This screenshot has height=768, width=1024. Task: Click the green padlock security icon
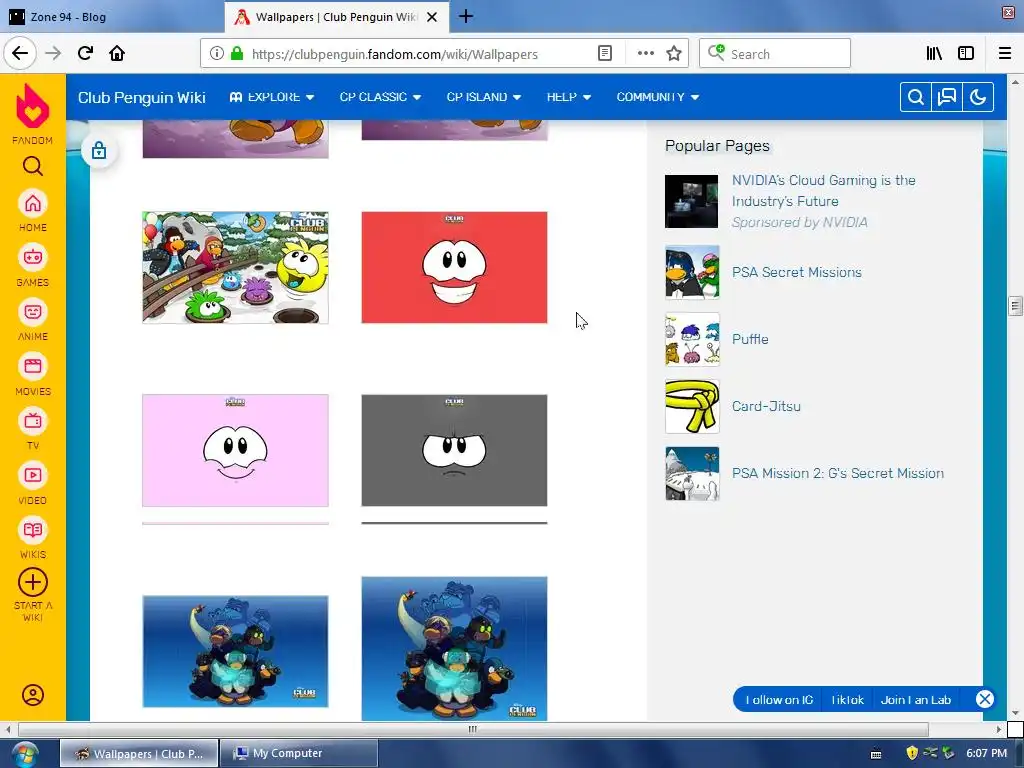click(237, 54)
